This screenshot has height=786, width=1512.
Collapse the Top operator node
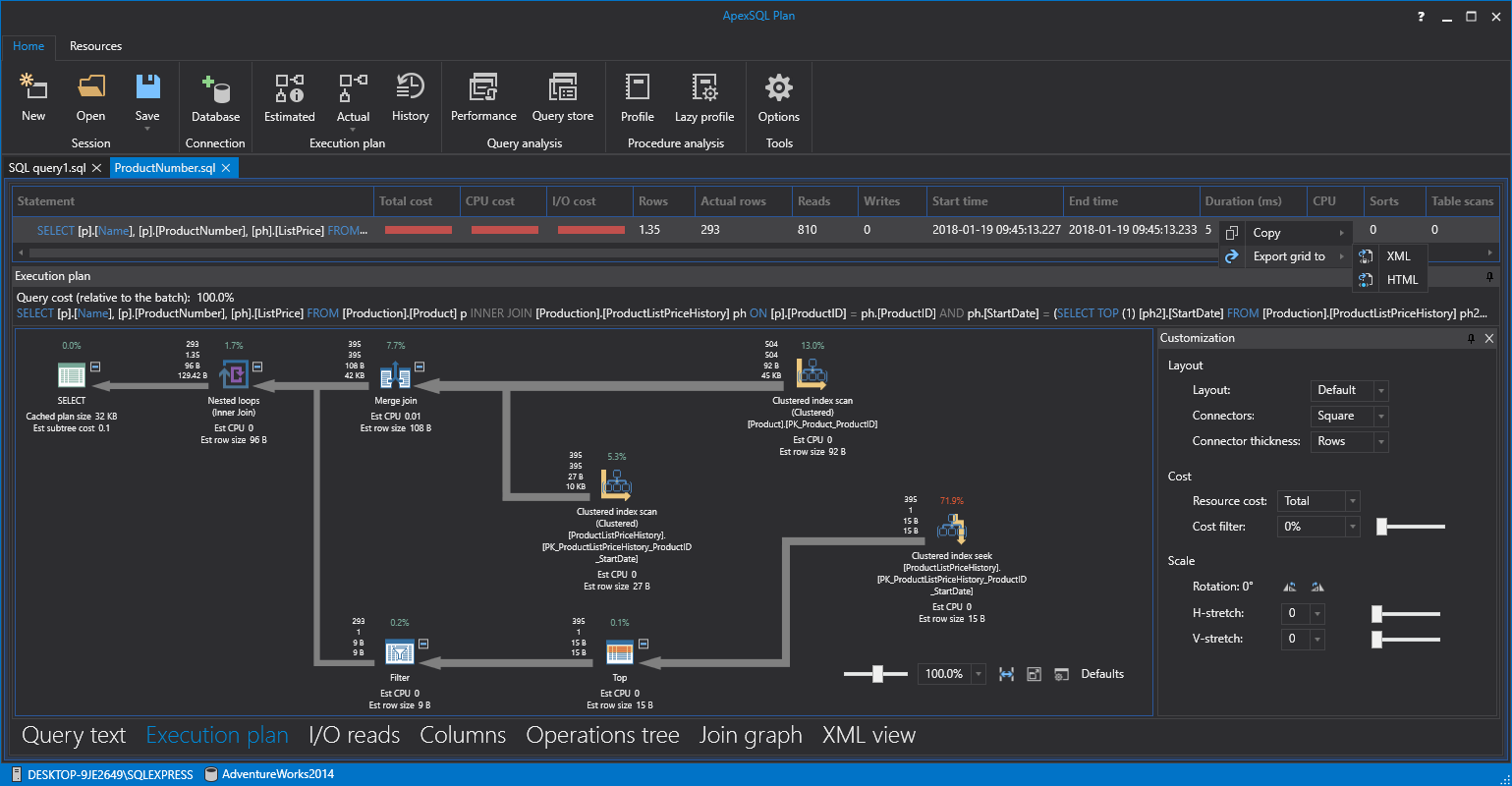(x=644, y=644)
